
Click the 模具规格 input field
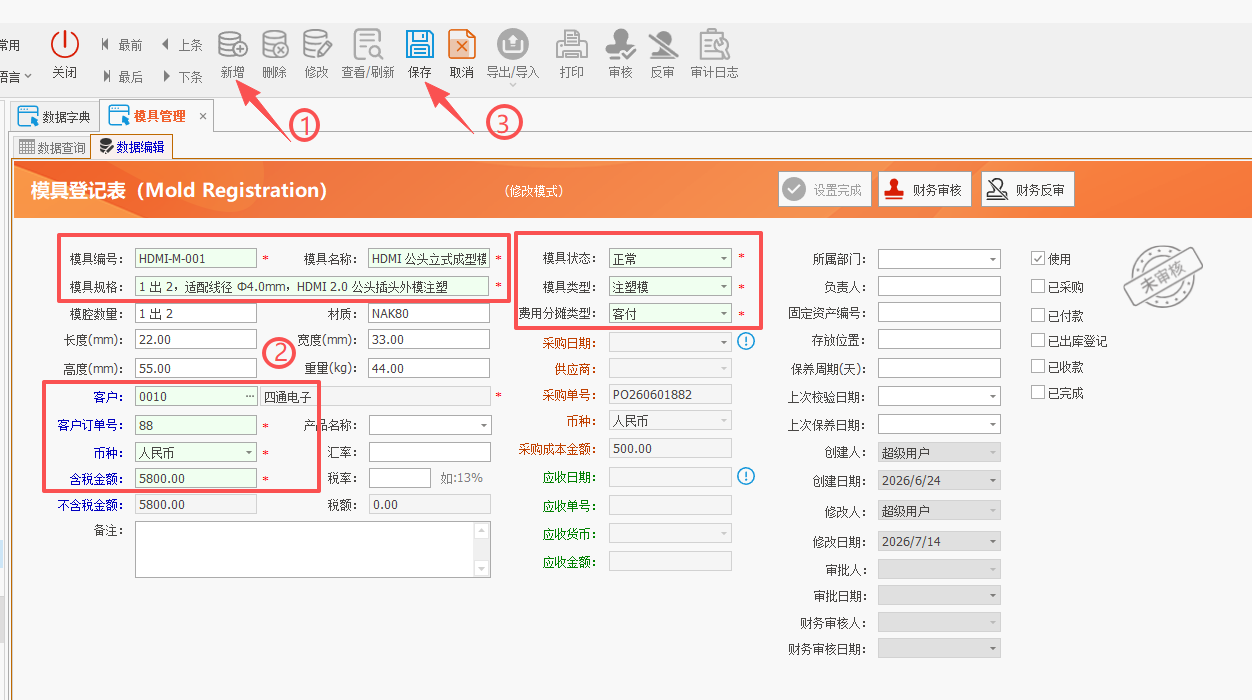coord(312,287)
